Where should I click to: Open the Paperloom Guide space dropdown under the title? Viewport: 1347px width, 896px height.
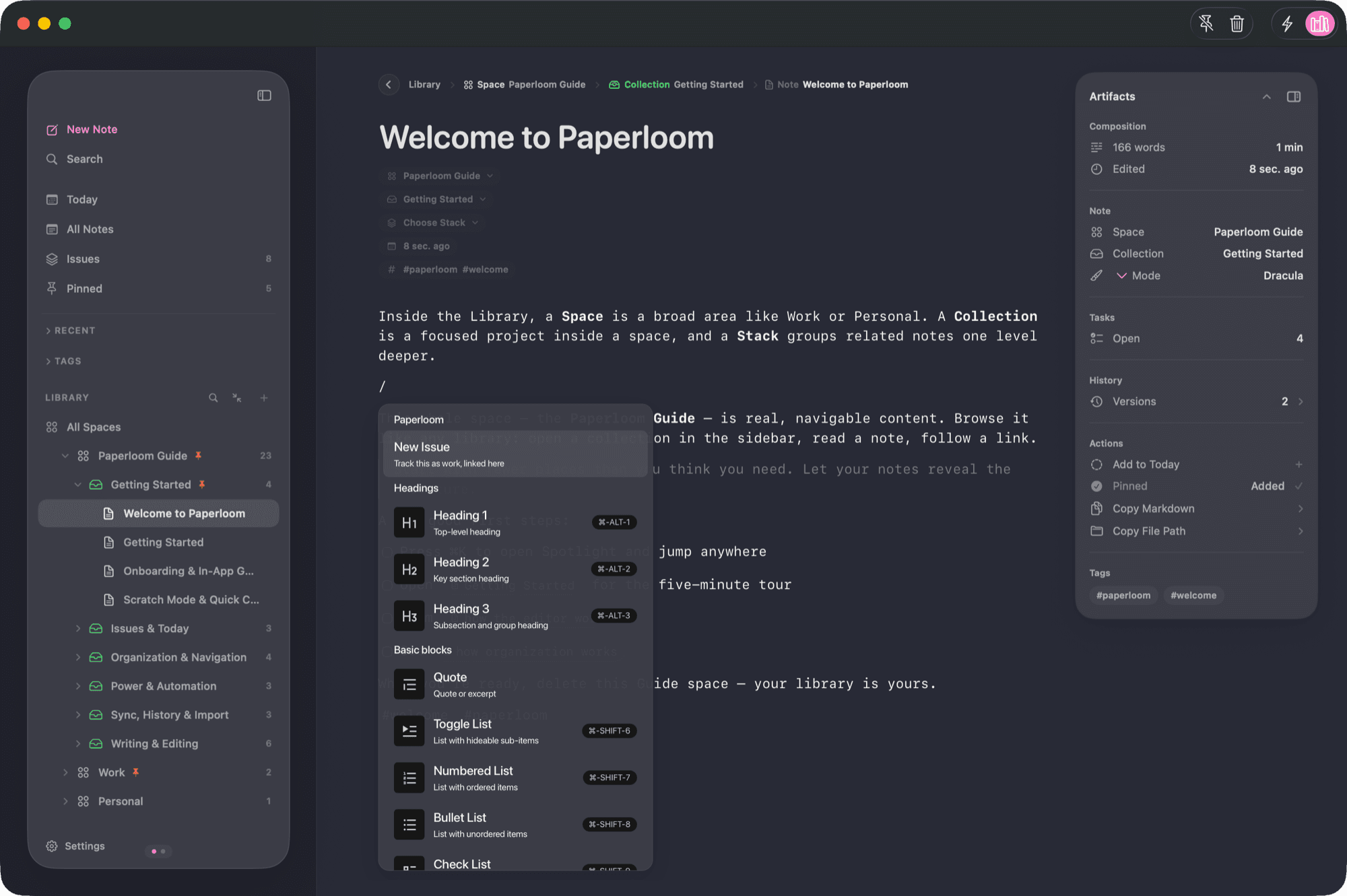coord(440,176)
